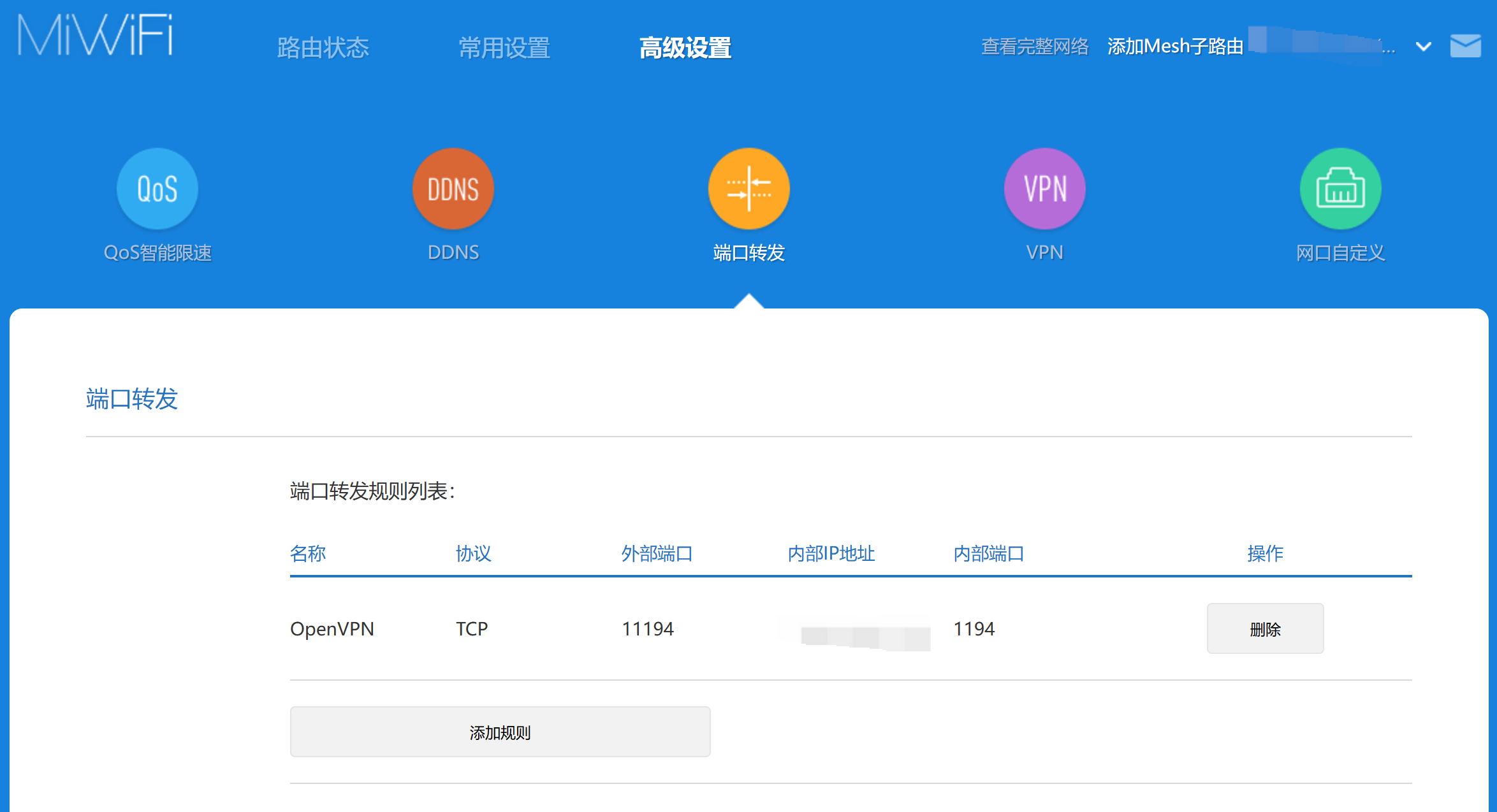Open QoS智能限速 settings
The image size is (1497, 812).
click(x=157, y=189)
